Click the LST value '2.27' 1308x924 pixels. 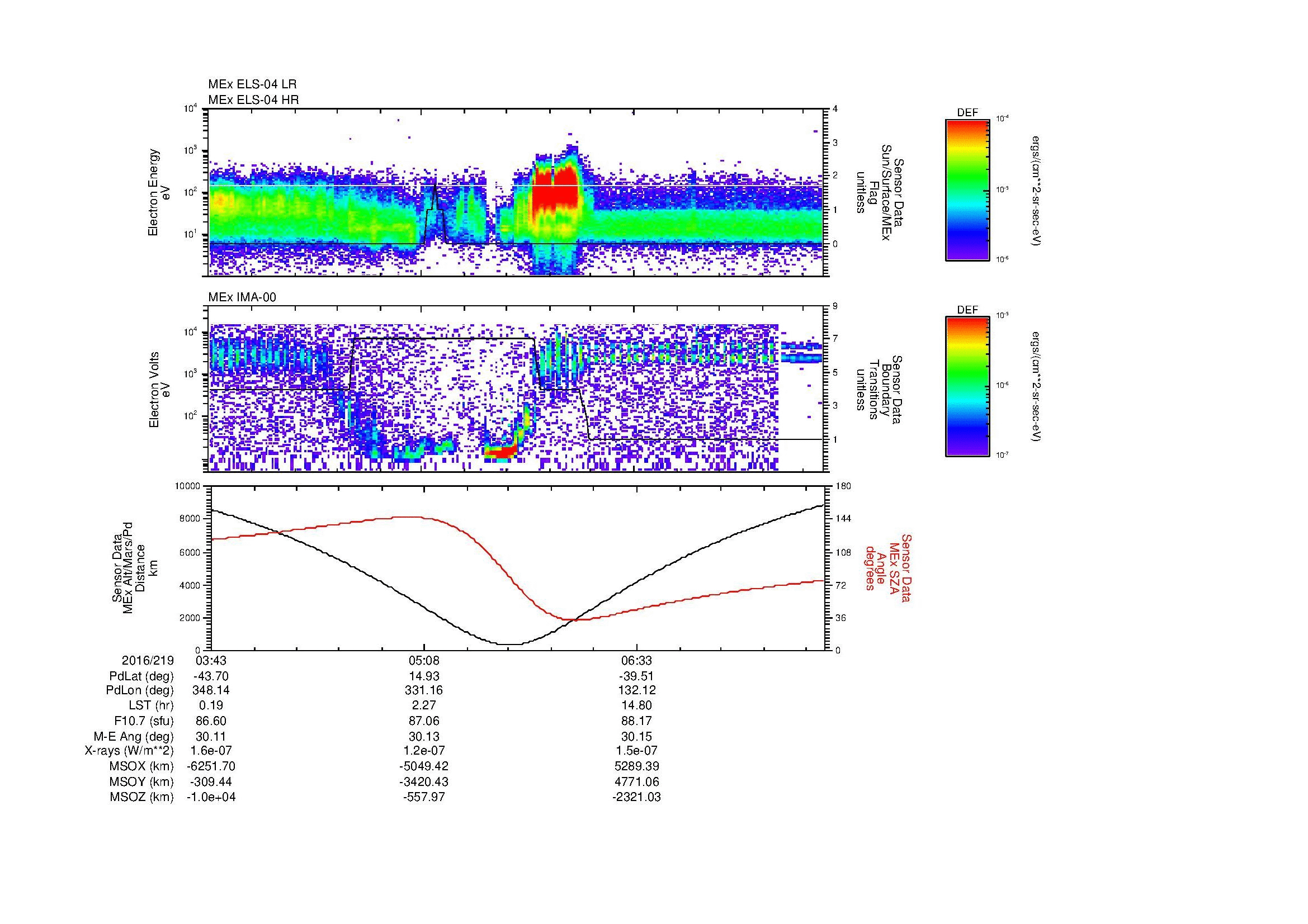[x=423, y=706]
